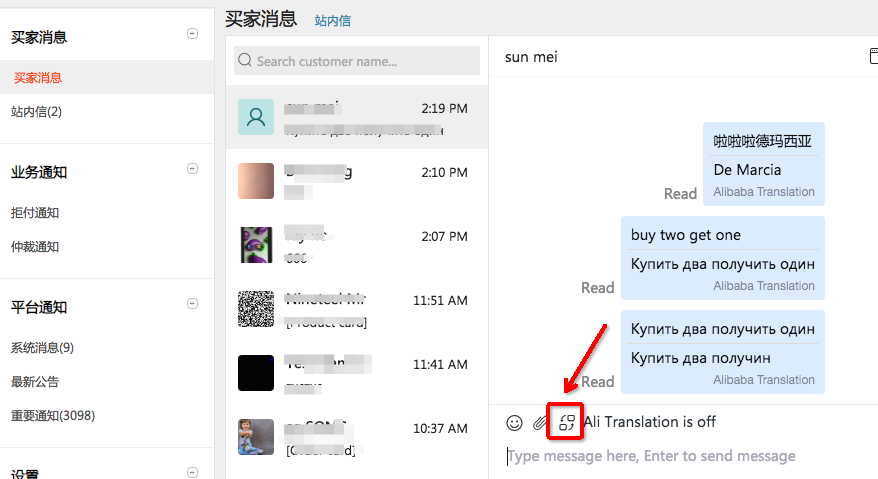878x479 pixels.
Task: Open 仲裁通知 notifications
Action: click(35, 247)
